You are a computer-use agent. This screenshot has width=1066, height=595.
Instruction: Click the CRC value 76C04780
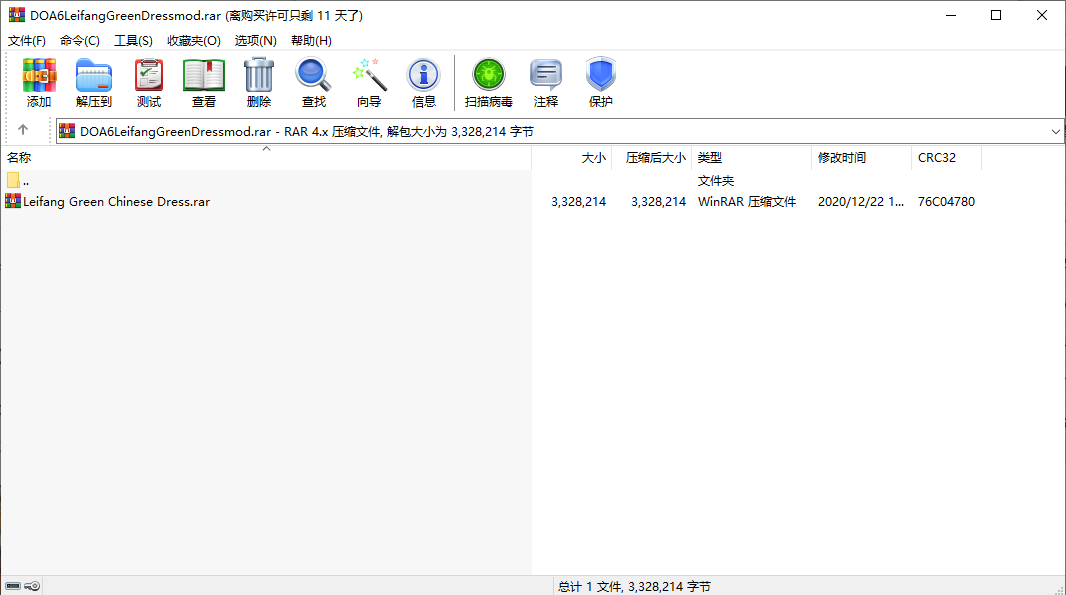point(946,201)
